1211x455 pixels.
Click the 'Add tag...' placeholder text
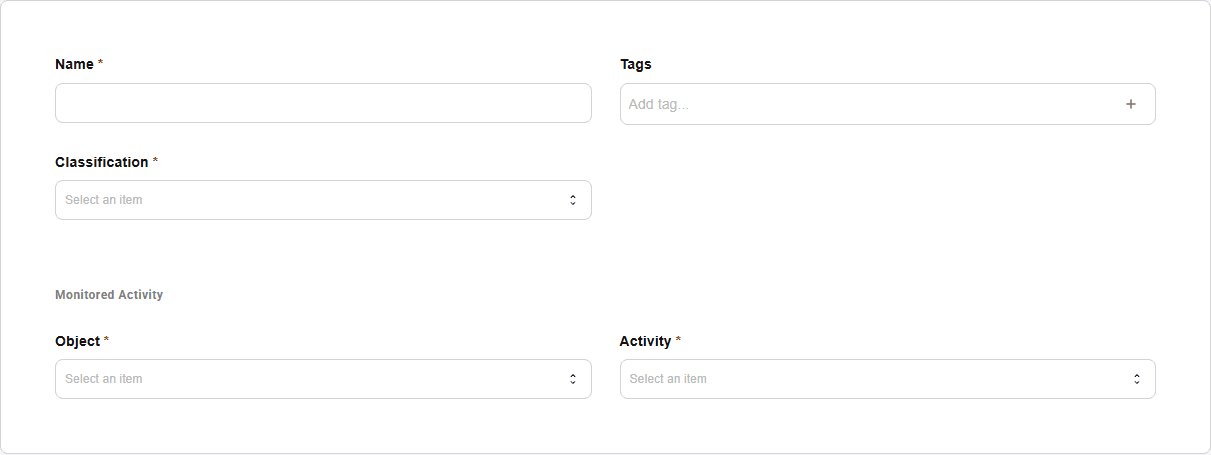pyautogui.click(x=659, y=104)
